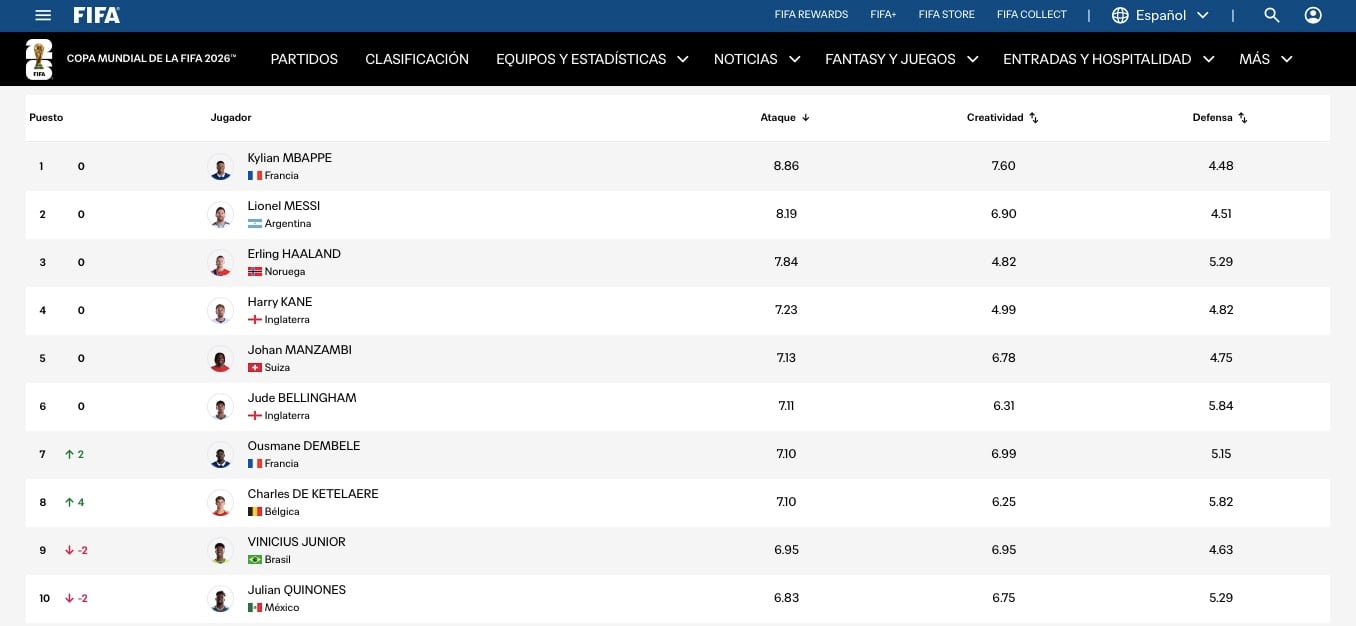Open the Clasificación tab
The image size is (1356, 626).
pyautogui.click(x=417, y=59)
